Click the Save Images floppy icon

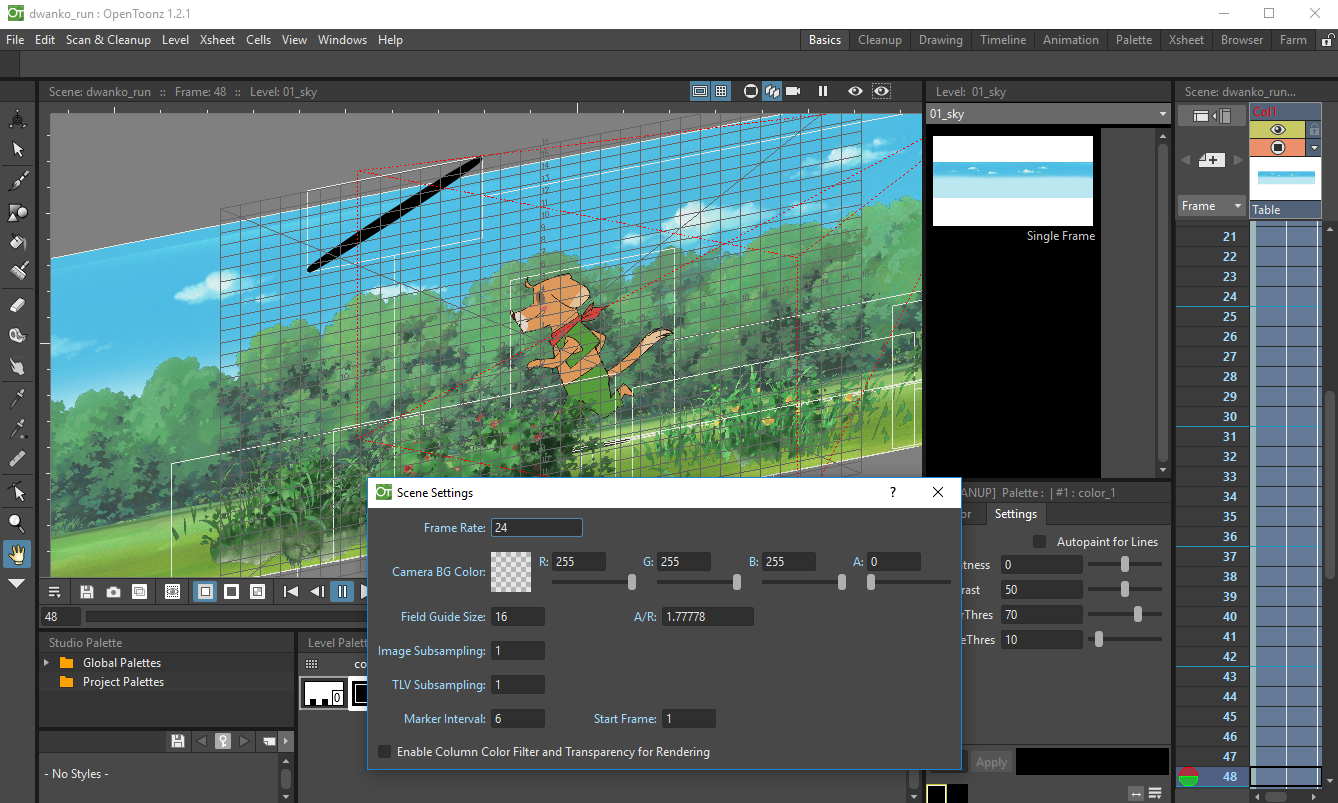(x=87, y=592)
